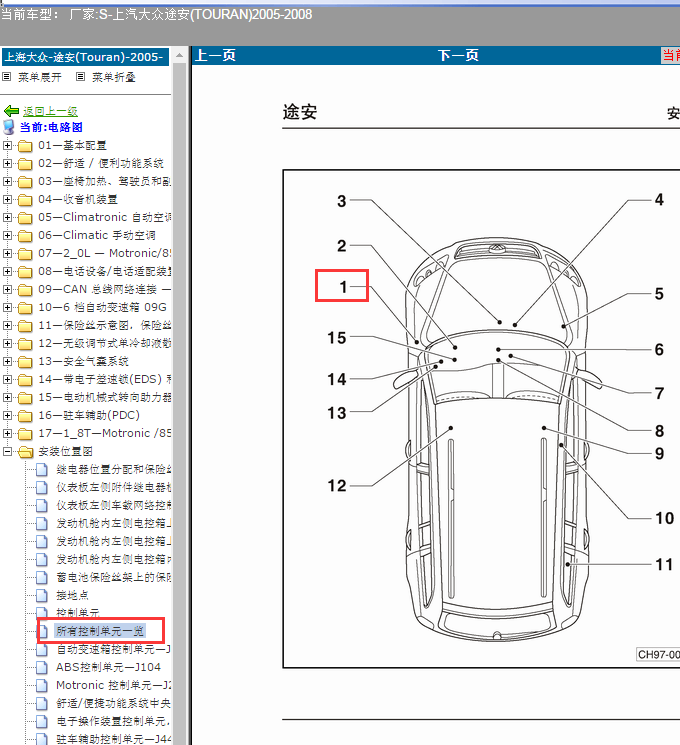This screenshot has height=745, width=680.
Task: Click the left panel vertical scrollbar track
Action: [x=179, y=404]
